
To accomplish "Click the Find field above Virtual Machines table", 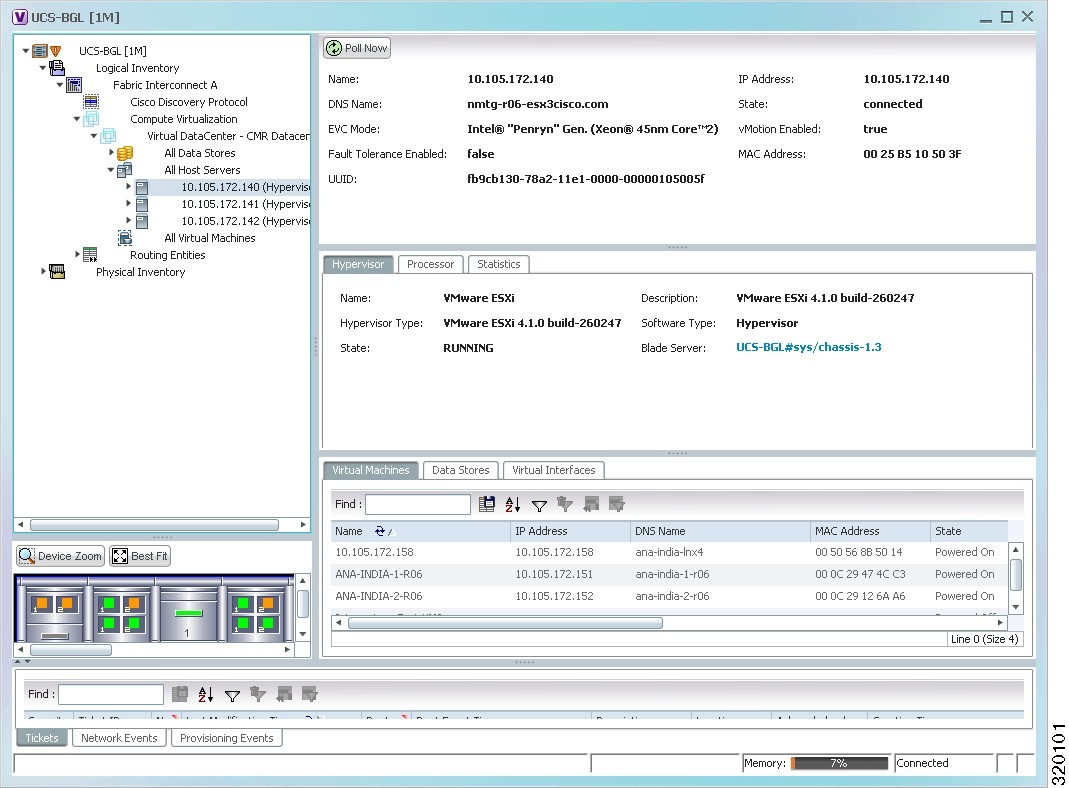I will pyautogui.click(x=418, y=504).
